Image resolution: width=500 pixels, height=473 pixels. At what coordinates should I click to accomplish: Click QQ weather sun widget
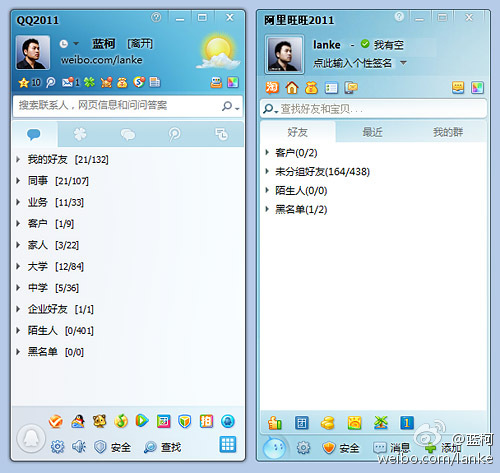(x=218, y=52)
